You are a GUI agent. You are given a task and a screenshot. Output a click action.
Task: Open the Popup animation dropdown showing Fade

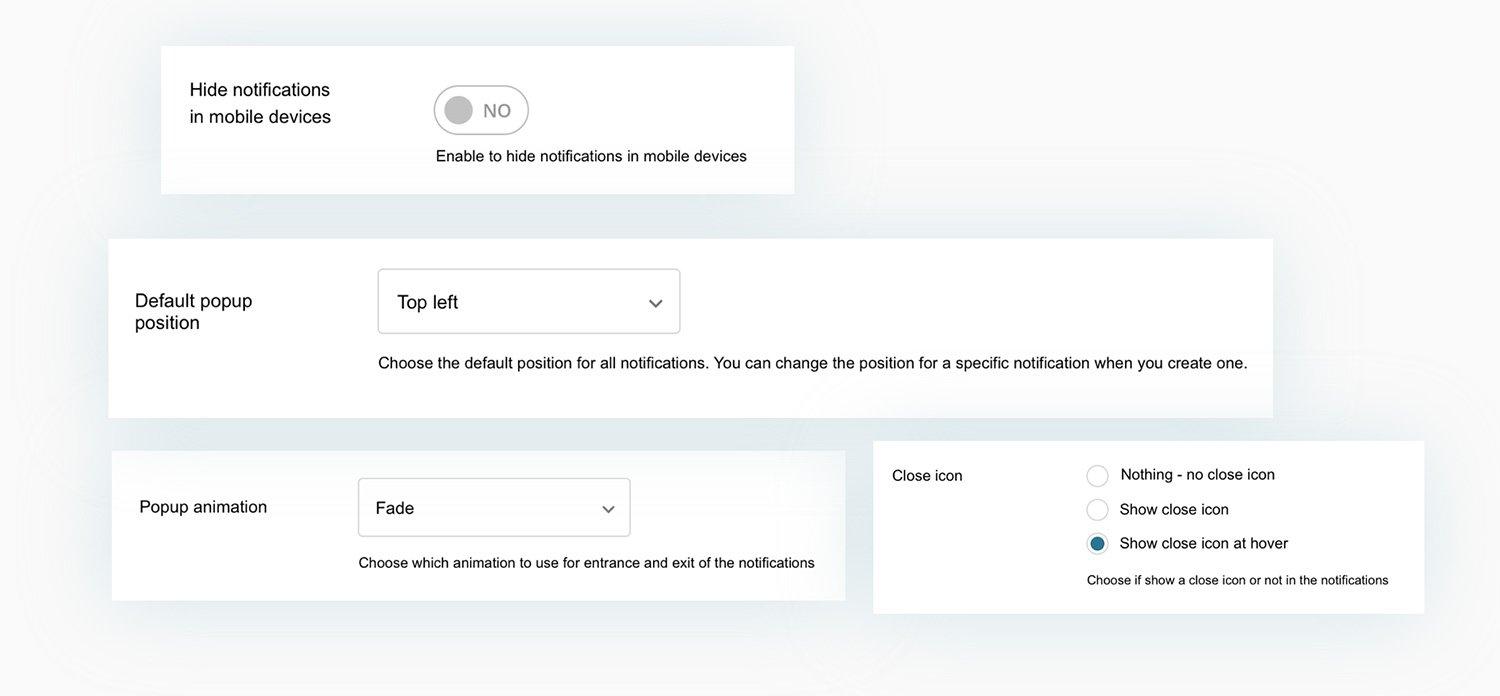point(494,507)
